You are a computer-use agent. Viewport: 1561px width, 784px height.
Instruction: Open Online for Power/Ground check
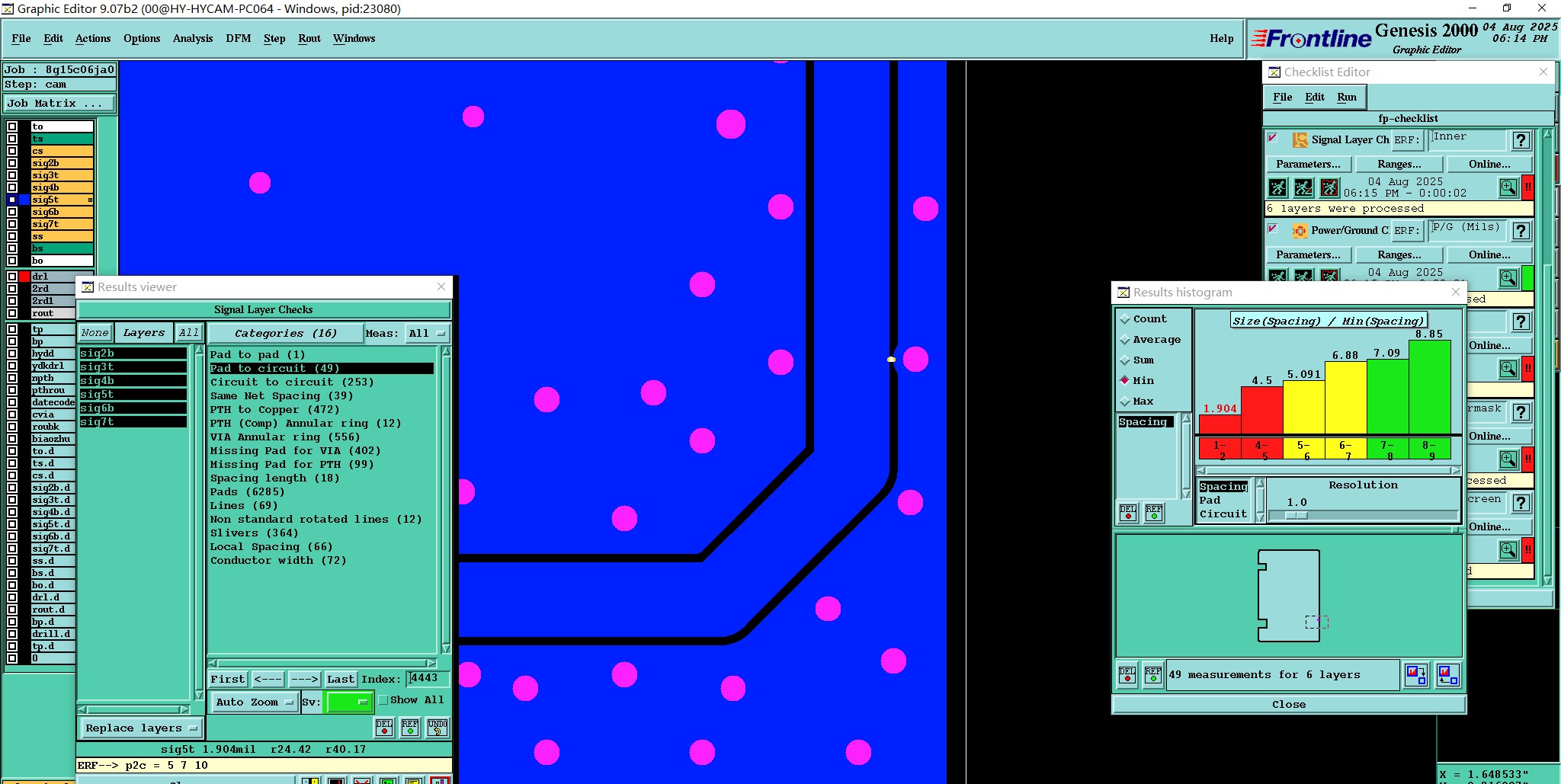[1490, 254]
